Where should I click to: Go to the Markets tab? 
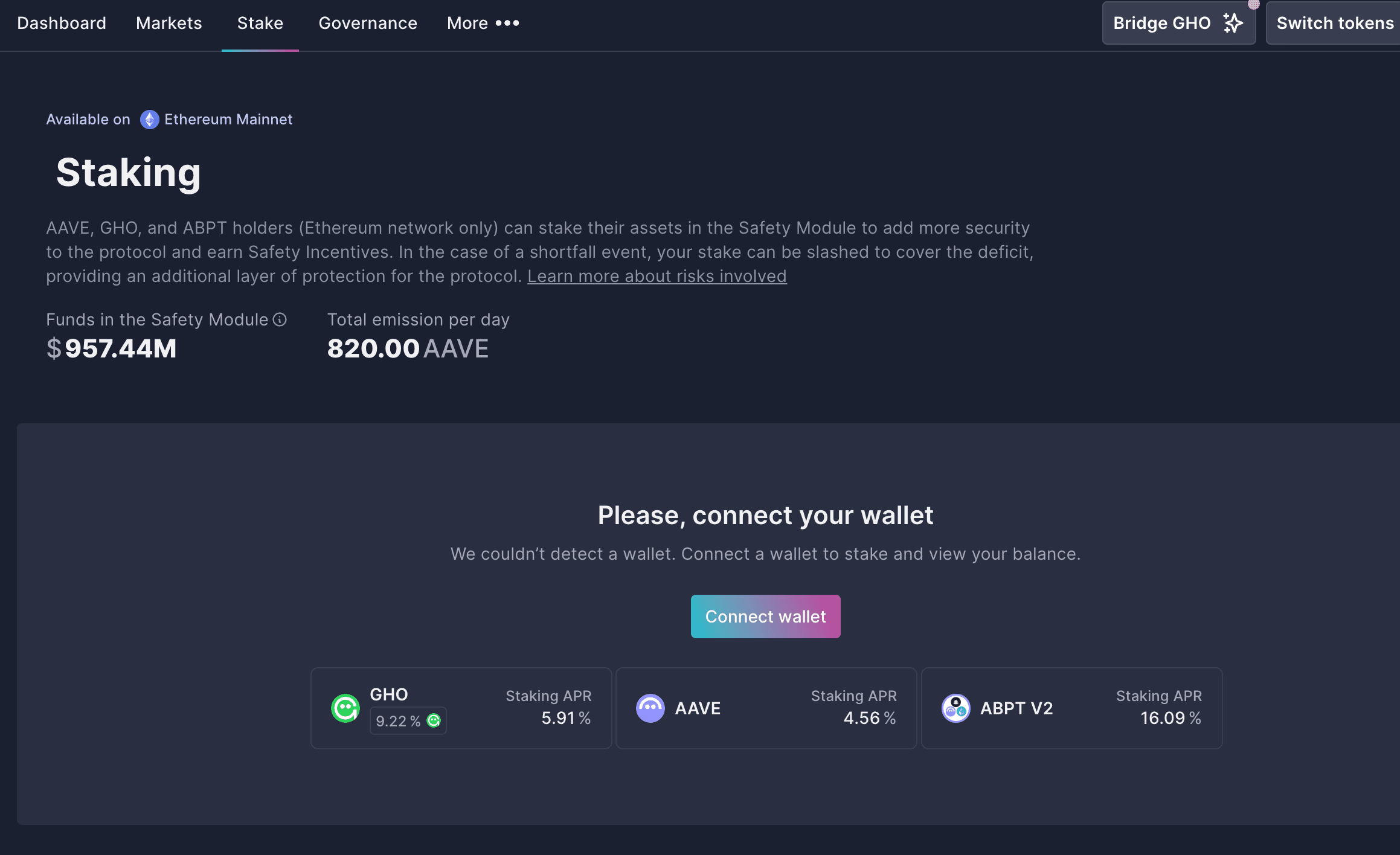(x=169, y=23)
